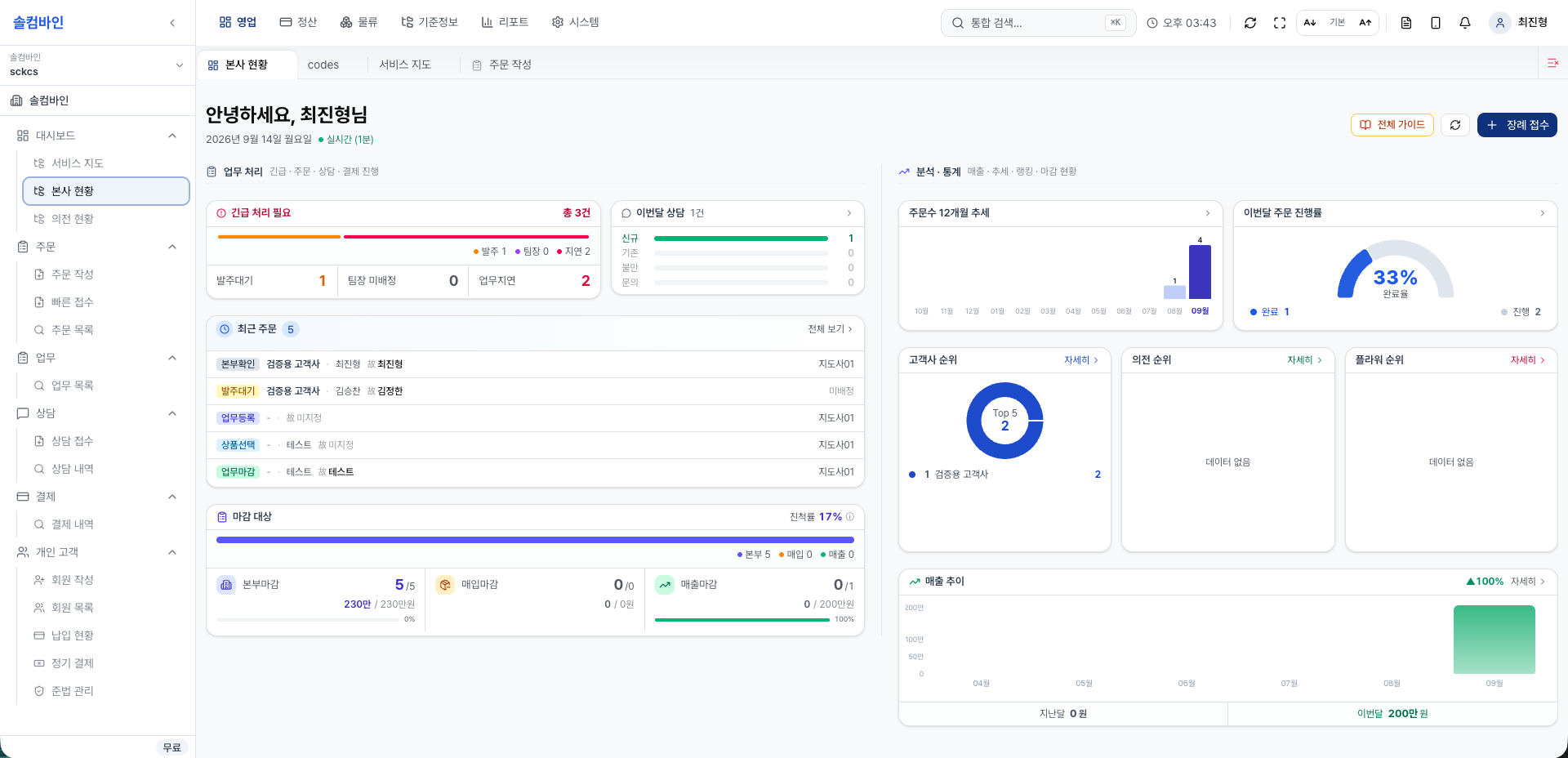The image size is (1568, 758).
Task: Click 자세히 in 플라워 순위
Action: point(1528,360)
